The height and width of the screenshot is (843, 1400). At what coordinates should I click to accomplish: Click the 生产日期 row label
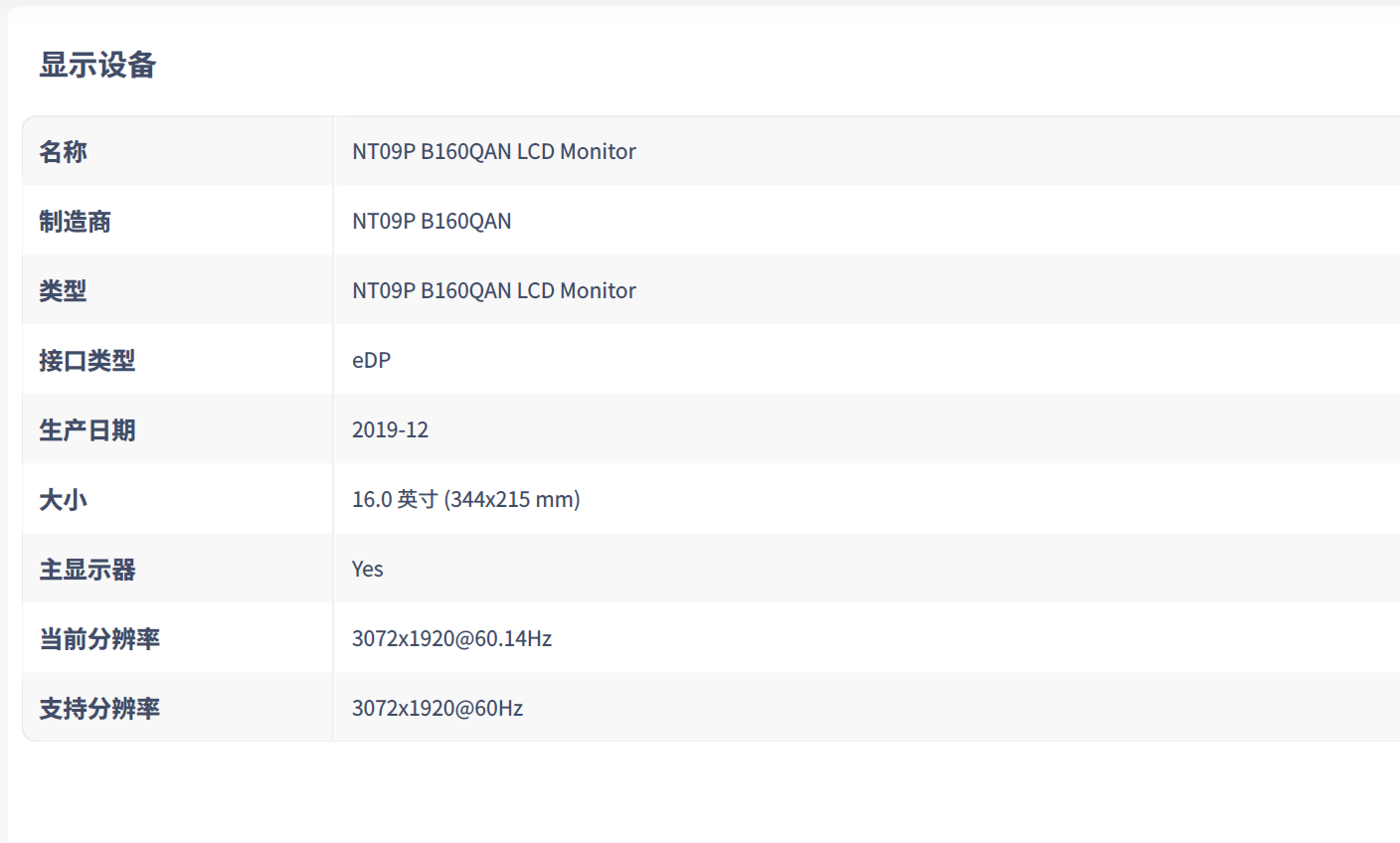point(87,430)
